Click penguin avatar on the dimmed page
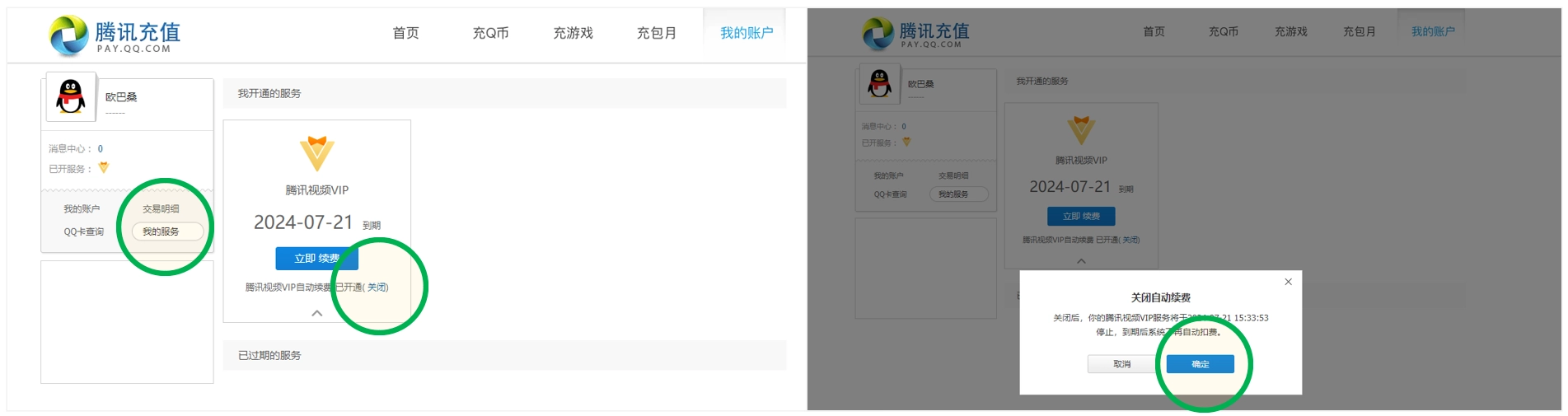1568x416 pixels. [x=879, y=83]
